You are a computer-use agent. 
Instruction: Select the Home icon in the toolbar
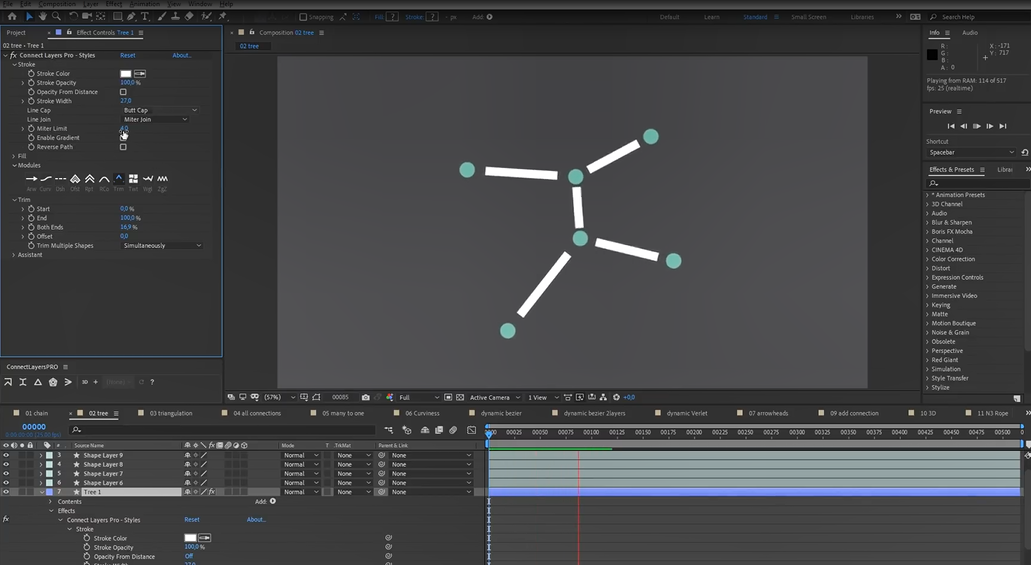(12, 16)
